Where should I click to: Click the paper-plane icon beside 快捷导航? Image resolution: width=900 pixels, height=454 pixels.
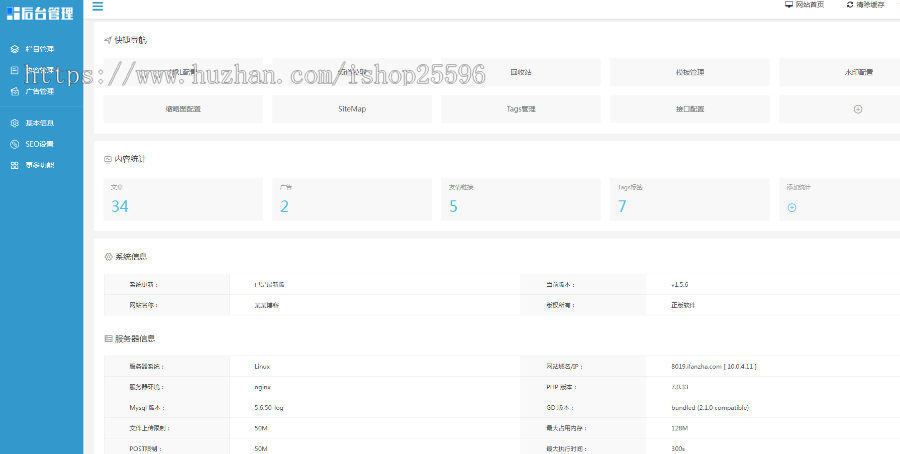pyautogui.click(x=108, y=40)
